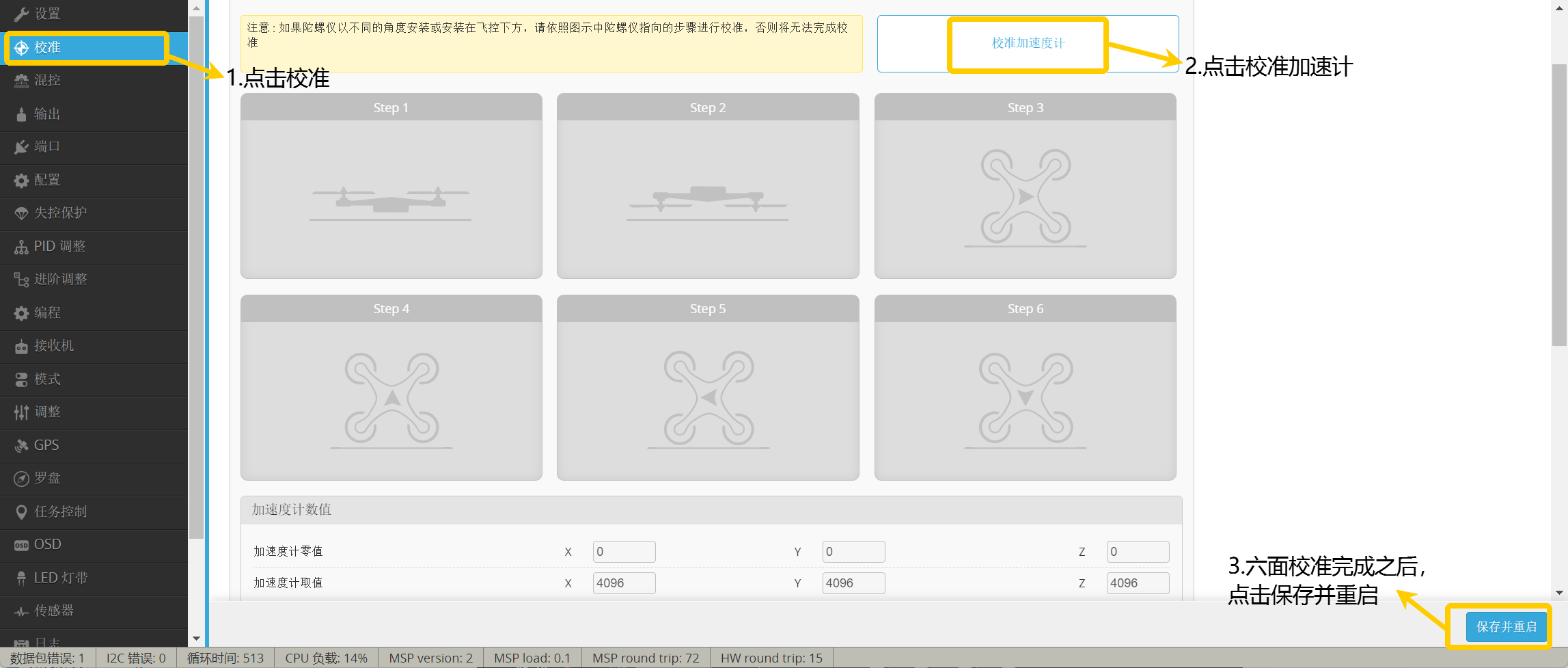Click the sliders icon beside 调整
This screenshot has width=1568, height=668.
21,412
